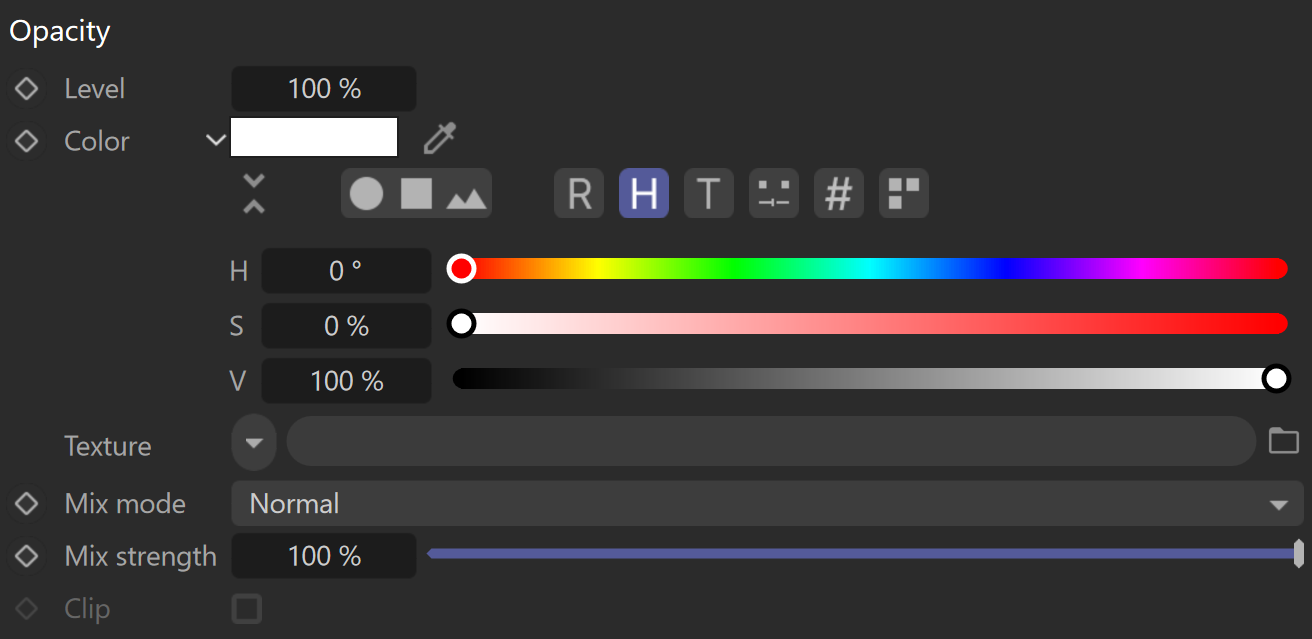Open the Mix mode Normal dropdown
This screenshot has height=639, width=1312.
[766, 504]
